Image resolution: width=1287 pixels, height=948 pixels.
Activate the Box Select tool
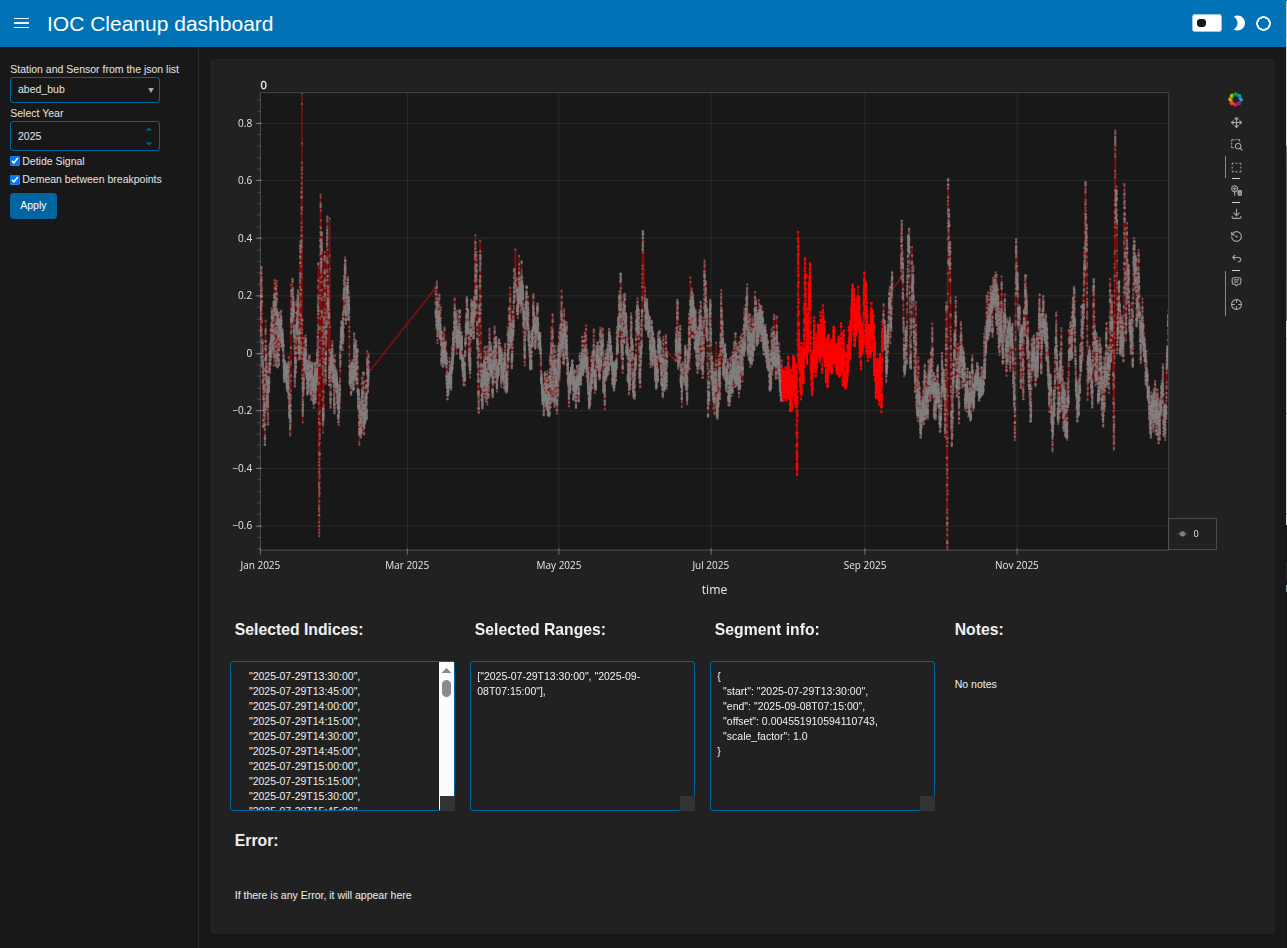1236,168
